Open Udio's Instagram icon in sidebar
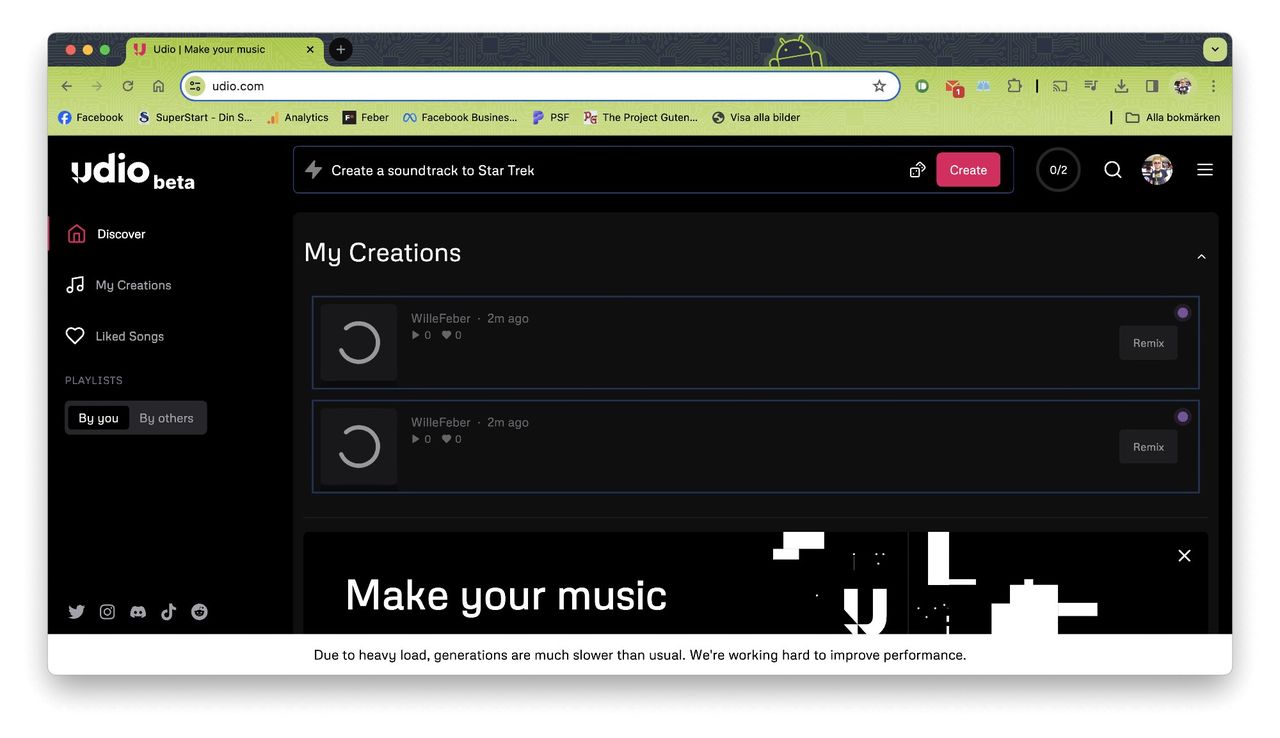This screenshot has width=1280, height=738. point(107,612)
